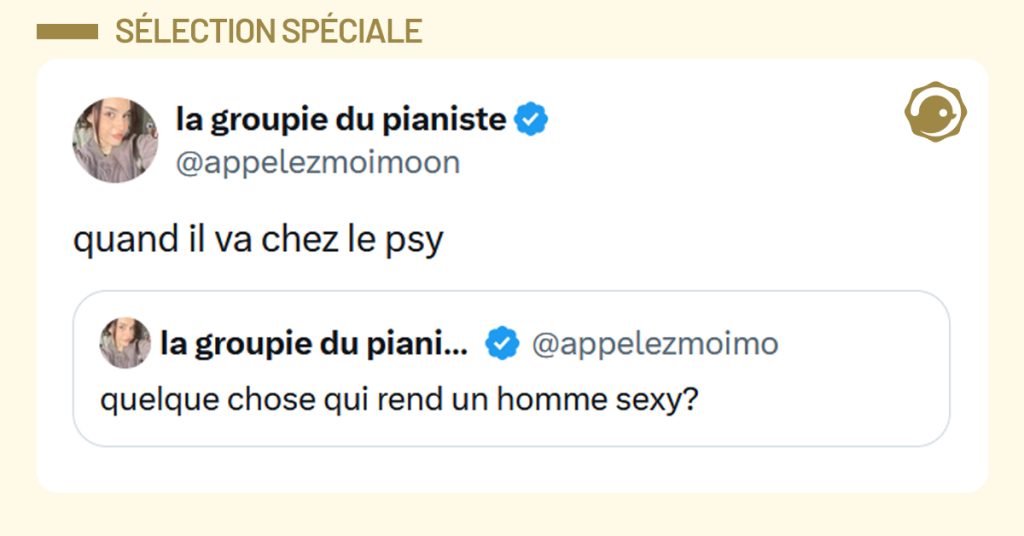Open quoted text "quelque chose qui rend un homme sexy?"
1024x536 pixels.
click(x=399, y=401)
